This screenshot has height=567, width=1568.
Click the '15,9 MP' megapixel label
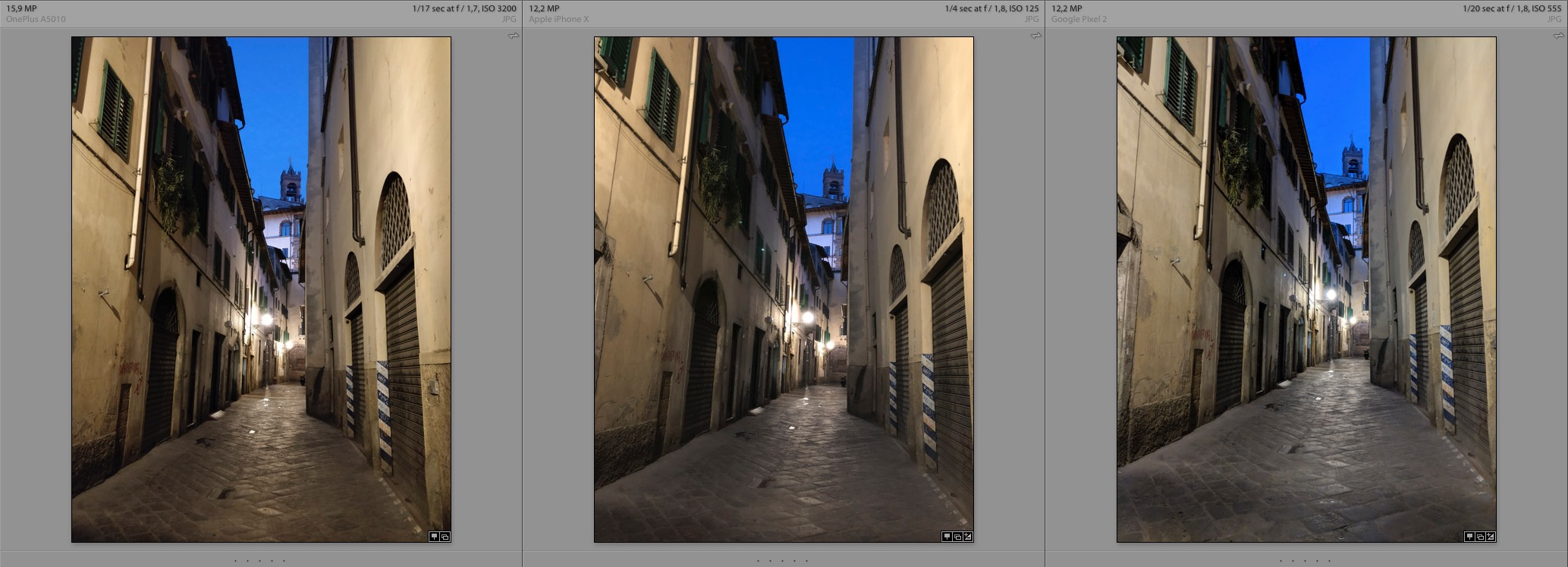click(x=21, y=9)
